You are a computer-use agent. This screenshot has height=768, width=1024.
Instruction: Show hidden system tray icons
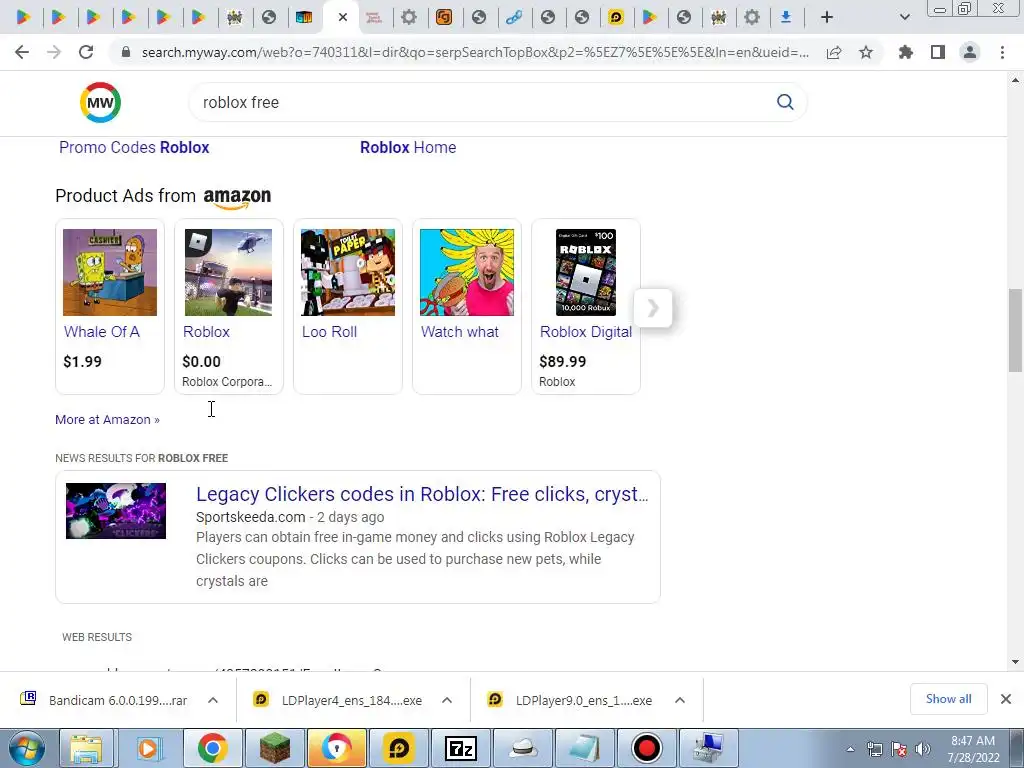pyautogui.click(x=850, y=749)
